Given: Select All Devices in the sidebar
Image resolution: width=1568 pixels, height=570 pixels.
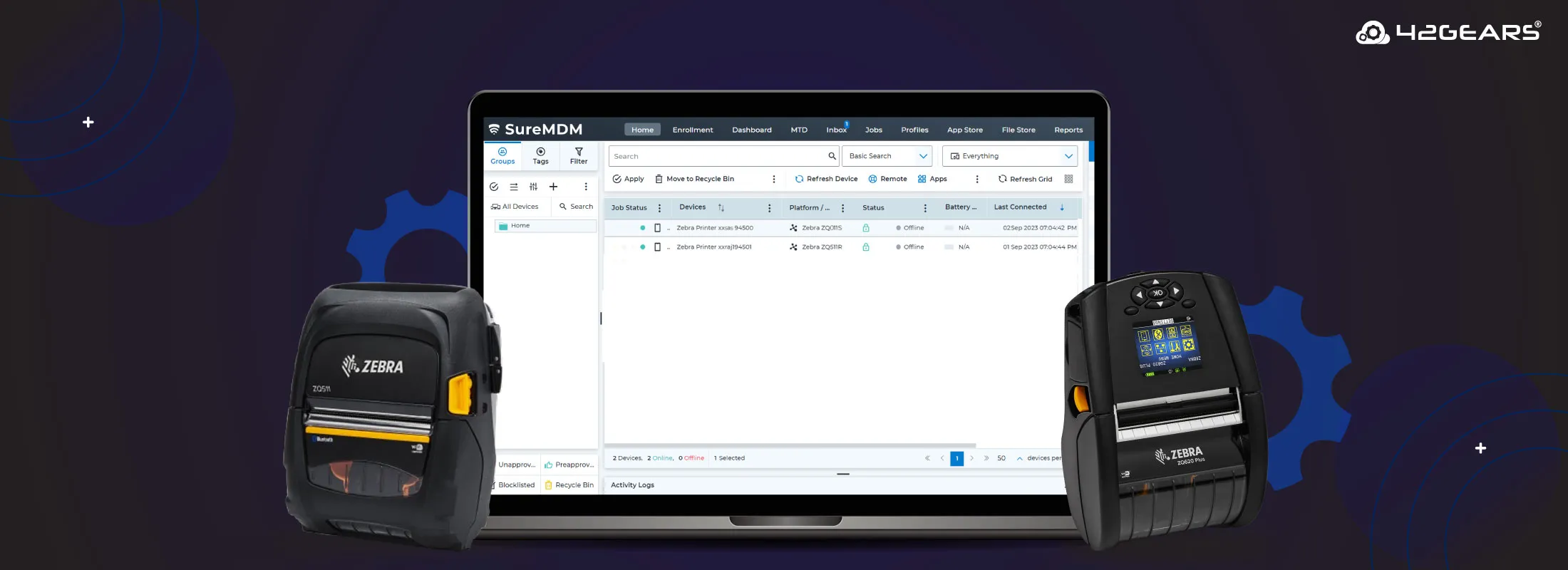Looking at the screenshot, I should coord(515,207).
